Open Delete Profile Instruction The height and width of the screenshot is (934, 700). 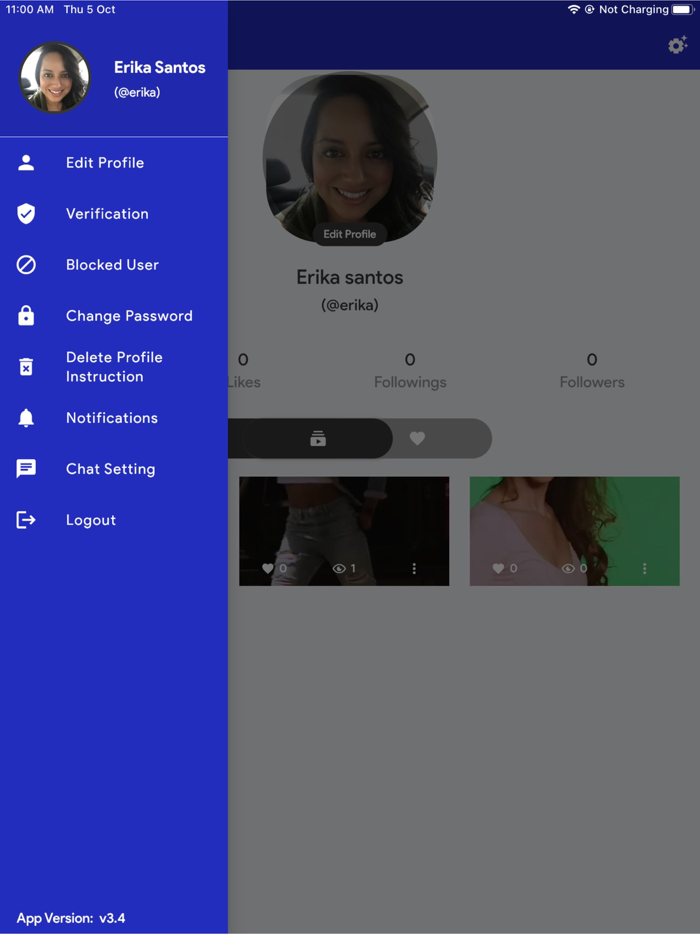pos(114,367)
